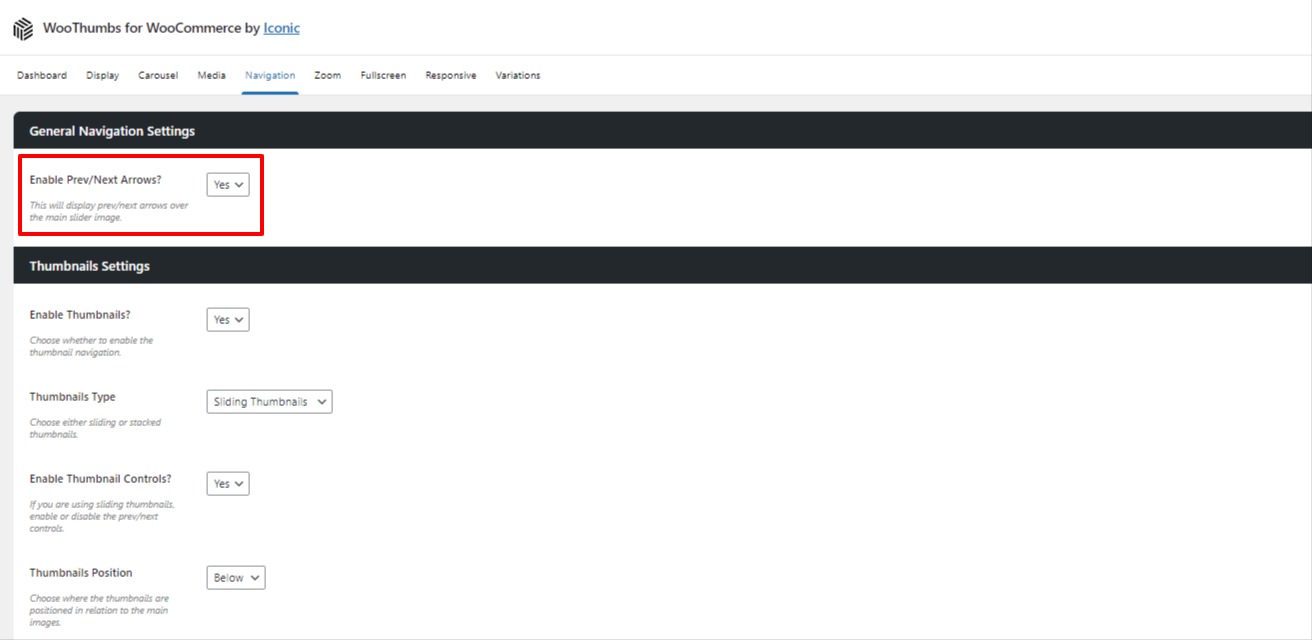Click the General Navigation Settings header
Image resolution: width=1312 pixels, height=640 pixels.
coord(113,131)
